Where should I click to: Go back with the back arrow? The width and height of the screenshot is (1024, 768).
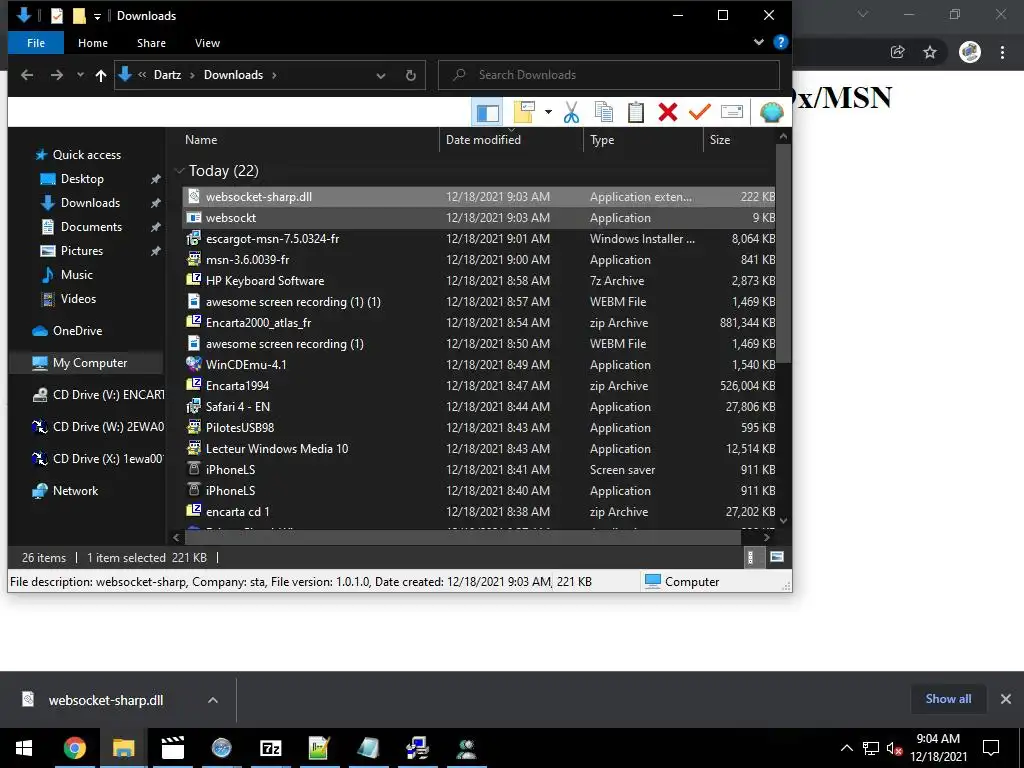(27, 75)
